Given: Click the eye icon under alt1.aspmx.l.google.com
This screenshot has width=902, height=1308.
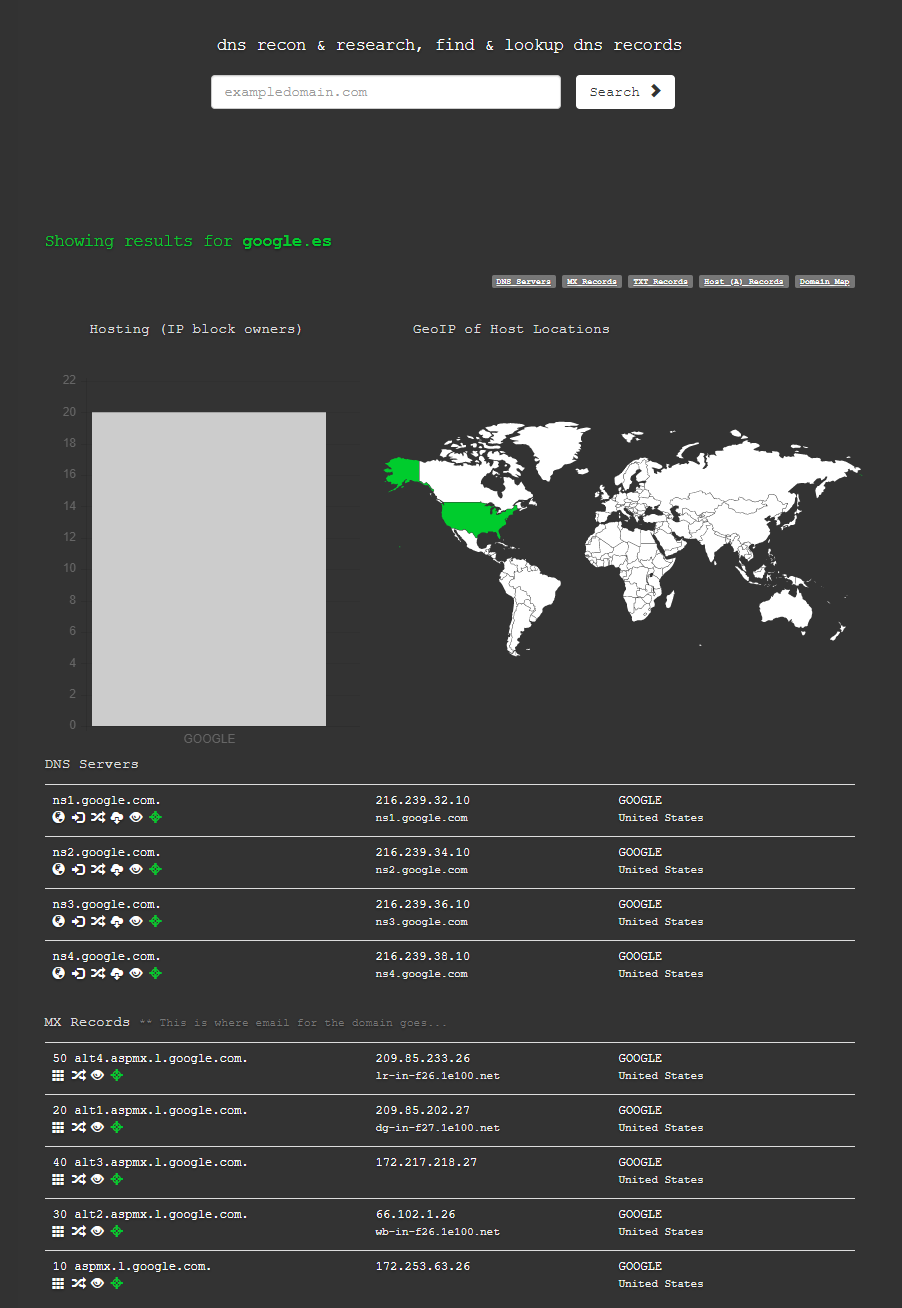Looking at the screenshot, I should coord(97,1127).
